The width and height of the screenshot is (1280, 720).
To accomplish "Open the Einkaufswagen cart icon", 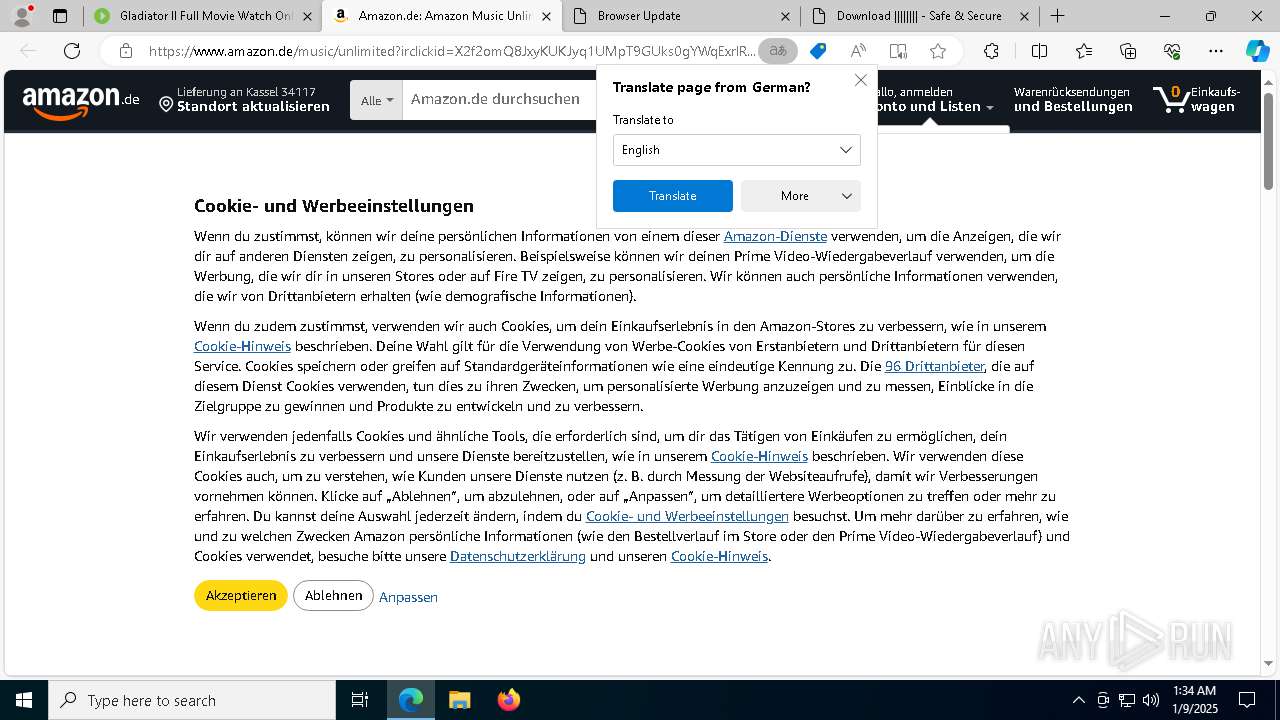I will click(1197, 99).
